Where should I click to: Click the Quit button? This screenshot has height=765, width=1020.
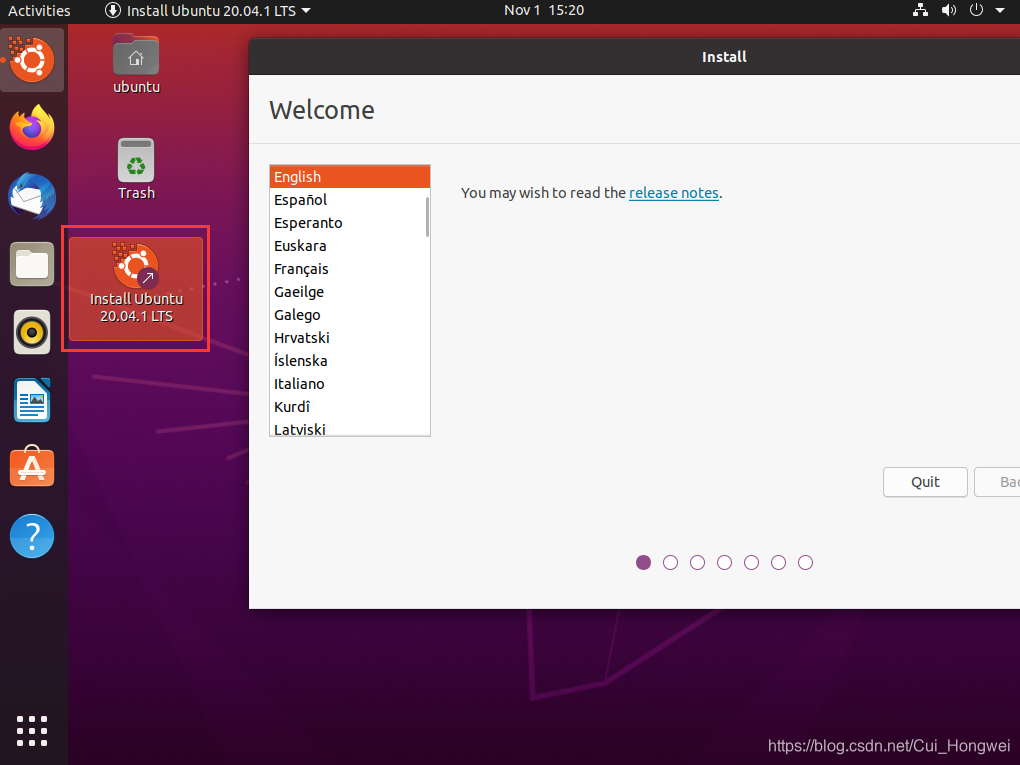[924, 482]
